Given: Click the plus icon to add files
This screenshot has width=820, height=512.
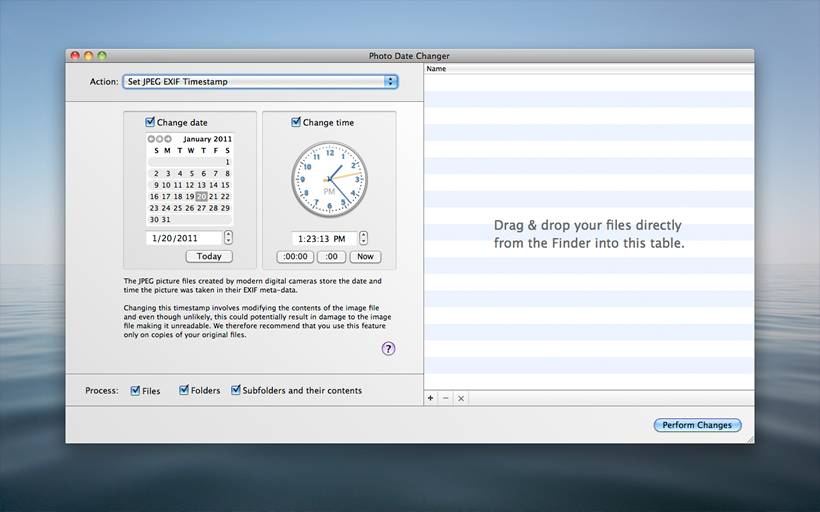Looking at the screenshot, I should click(x=430, y=398).
